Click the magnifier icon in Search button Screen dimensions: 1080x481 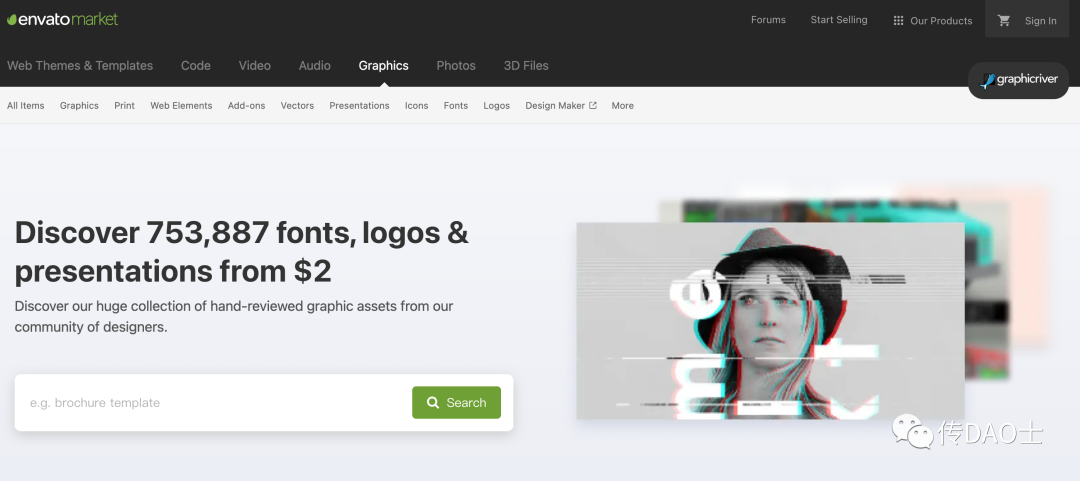pos(433,402)
